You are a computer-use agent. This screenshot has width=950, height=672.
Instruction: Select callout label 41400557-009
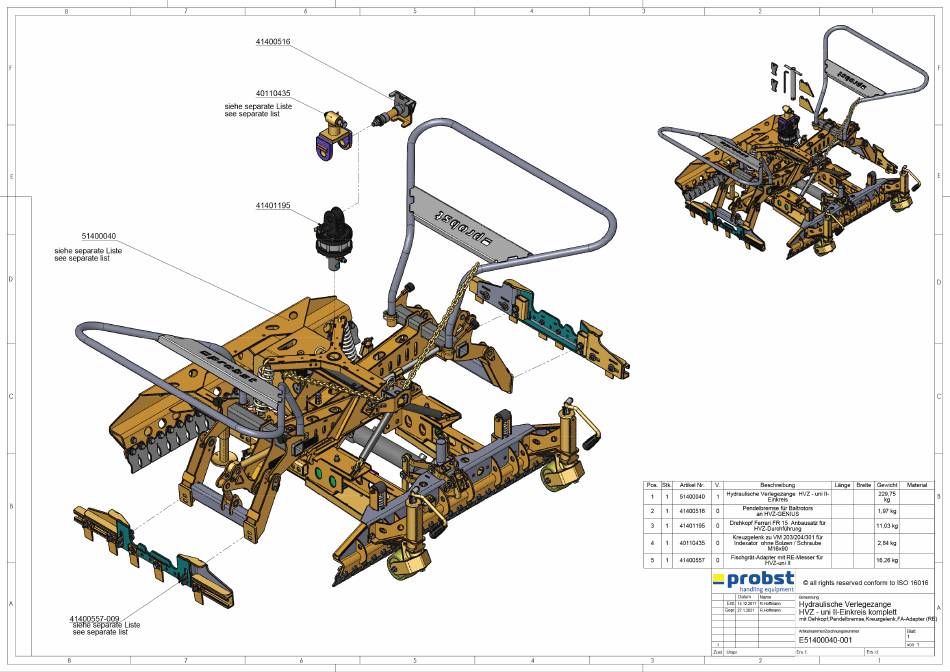click(95, 619)
